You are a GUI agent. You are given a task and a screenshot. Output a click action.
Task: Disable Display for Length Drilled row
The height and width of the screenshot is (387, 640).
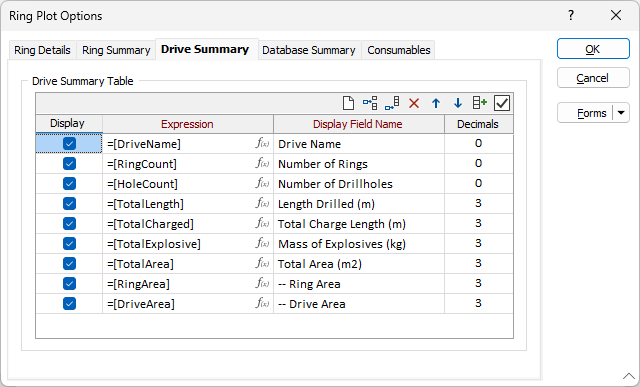[69, 204]
